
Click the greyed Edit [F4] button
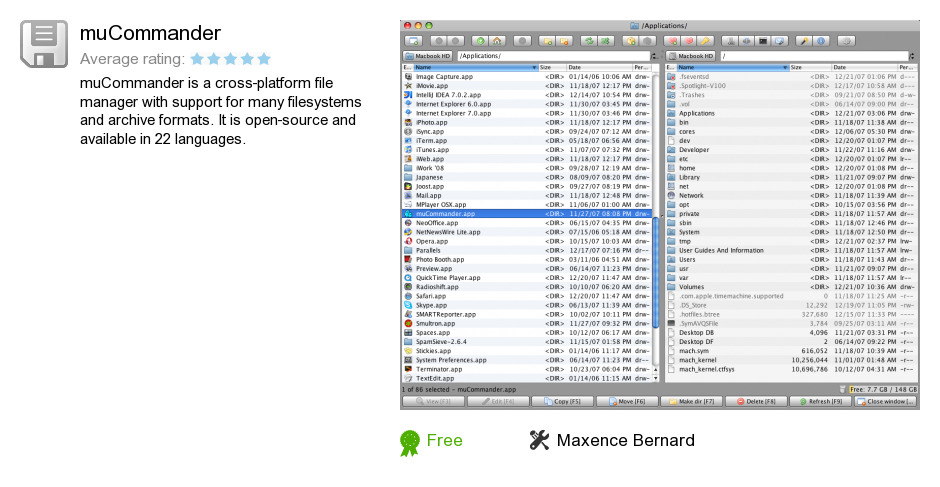click(498, 401)
